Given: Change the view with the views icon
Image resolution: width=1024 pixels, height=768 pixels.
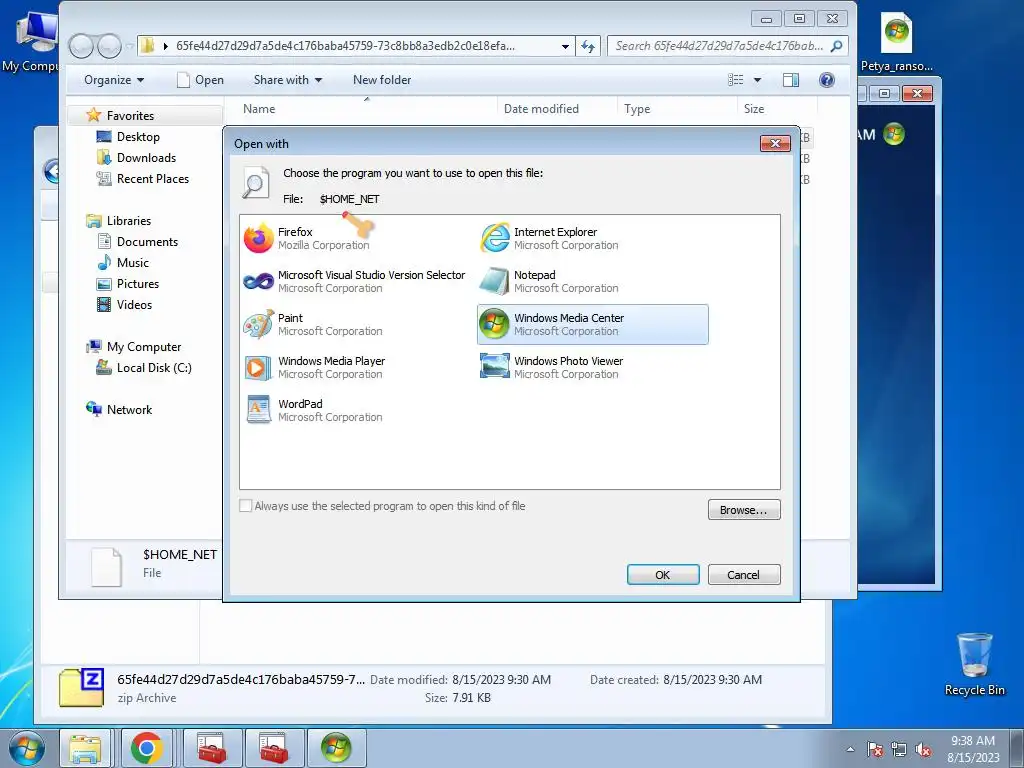Looking at the screenshot, I should click(736, 80).
